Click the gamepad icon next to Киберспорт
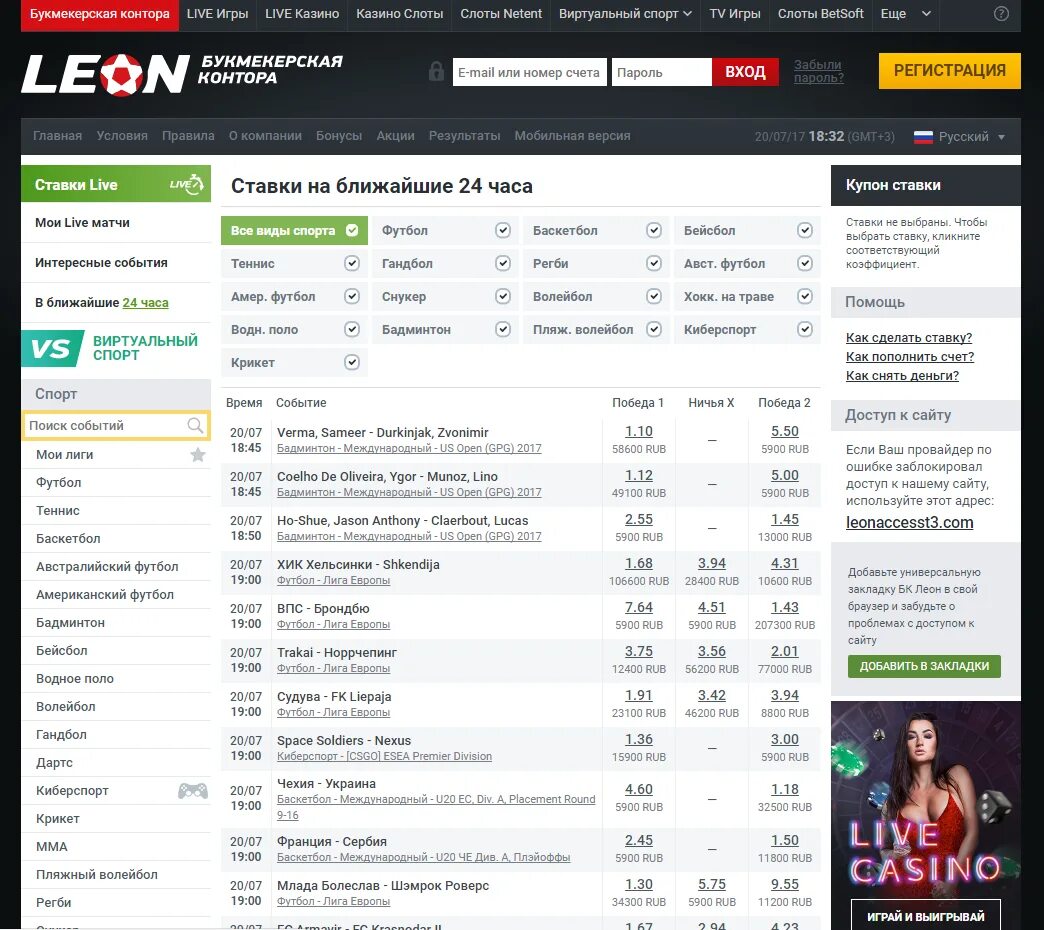This screenshot has width=1044, height=930. pos(193,791)
